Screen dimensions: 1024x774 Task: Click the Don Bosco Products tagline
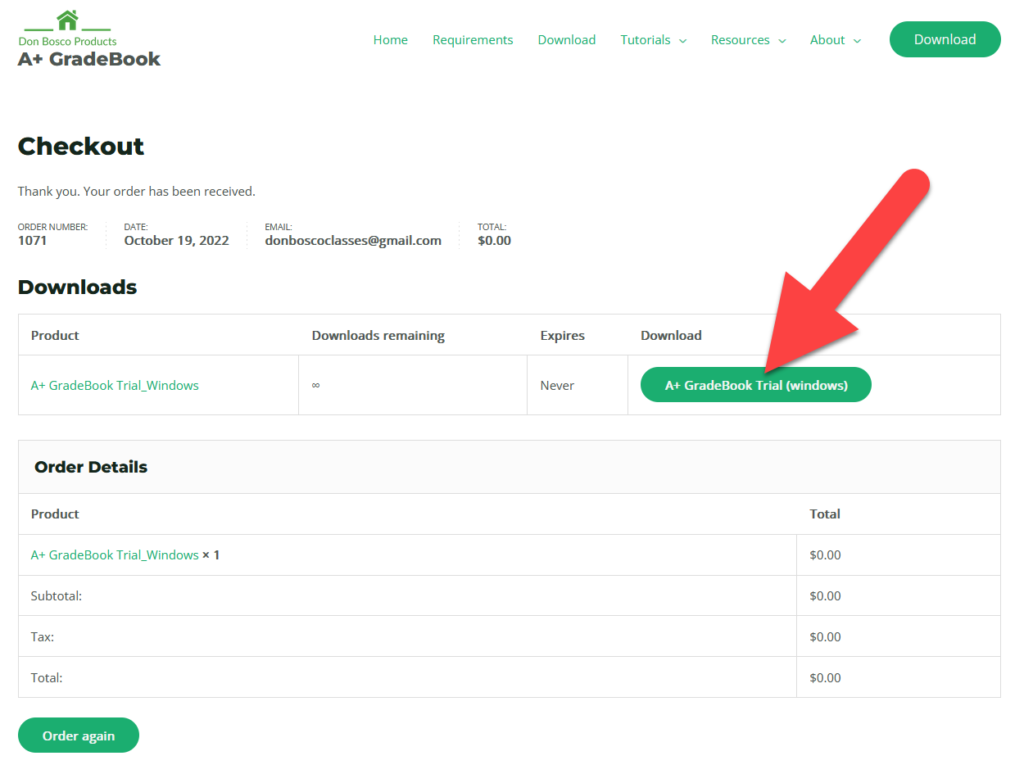tap(67, 41)
